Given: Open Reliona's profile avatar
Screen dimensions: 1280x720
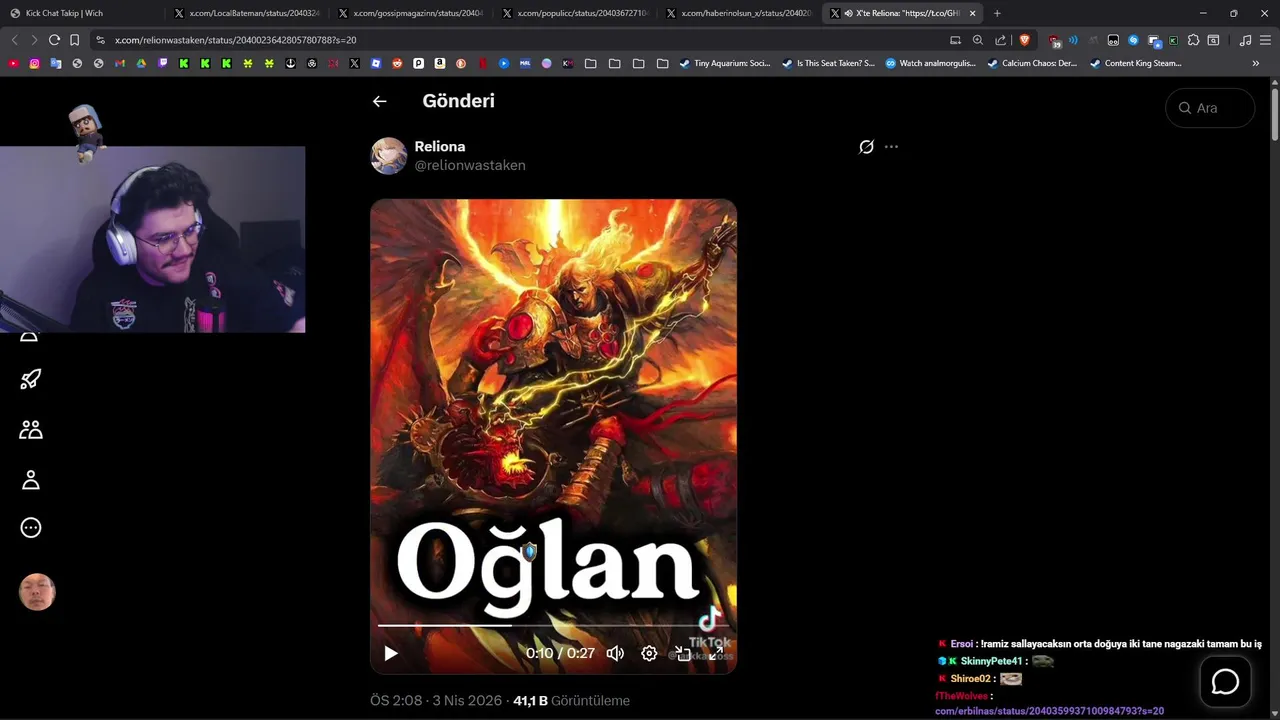Looking at the screenshot, I should pos(389,156).
